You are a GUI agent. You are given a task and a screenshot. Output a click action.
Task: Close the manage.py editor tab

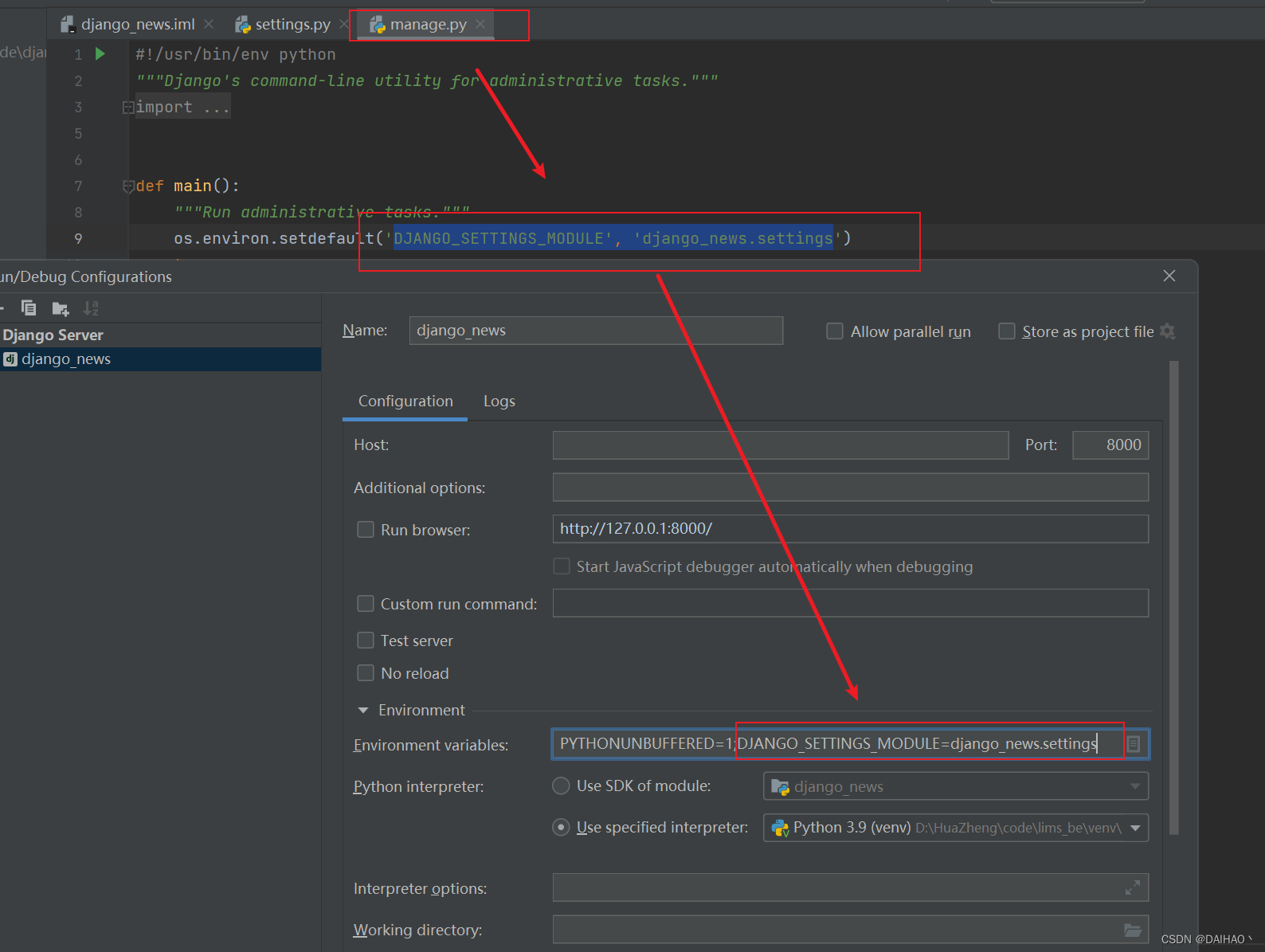pos(480,24)
